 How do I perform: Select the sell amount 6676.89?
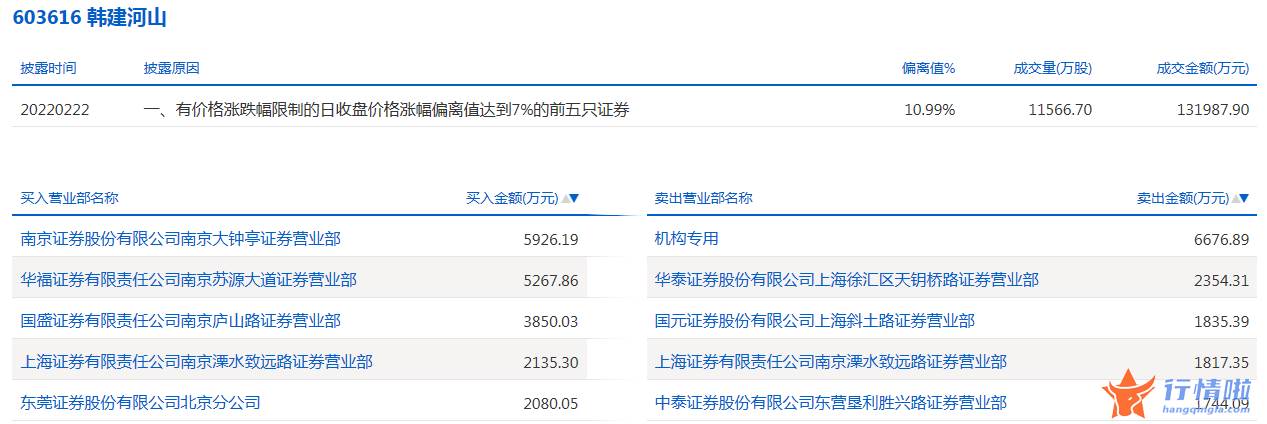(1222, 240)
